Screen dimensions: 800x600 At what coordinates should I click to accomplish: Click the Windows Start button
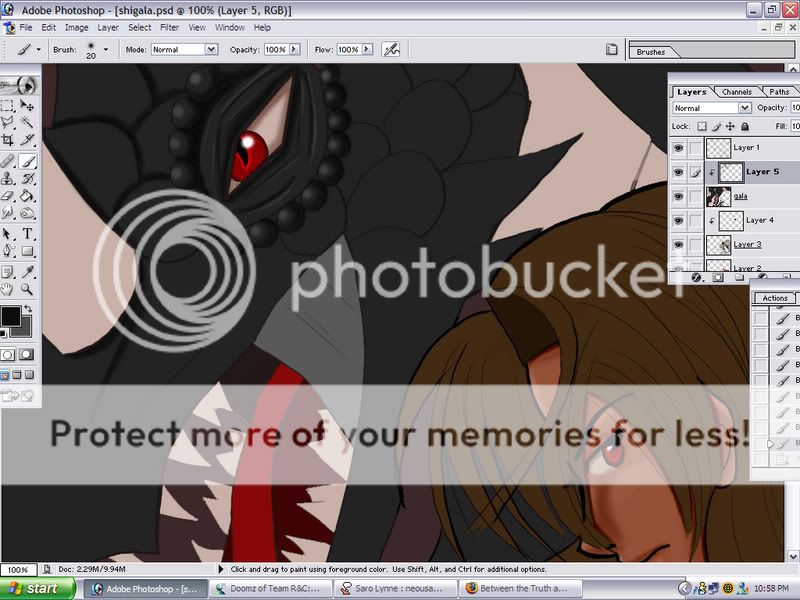tap(37, 589)
